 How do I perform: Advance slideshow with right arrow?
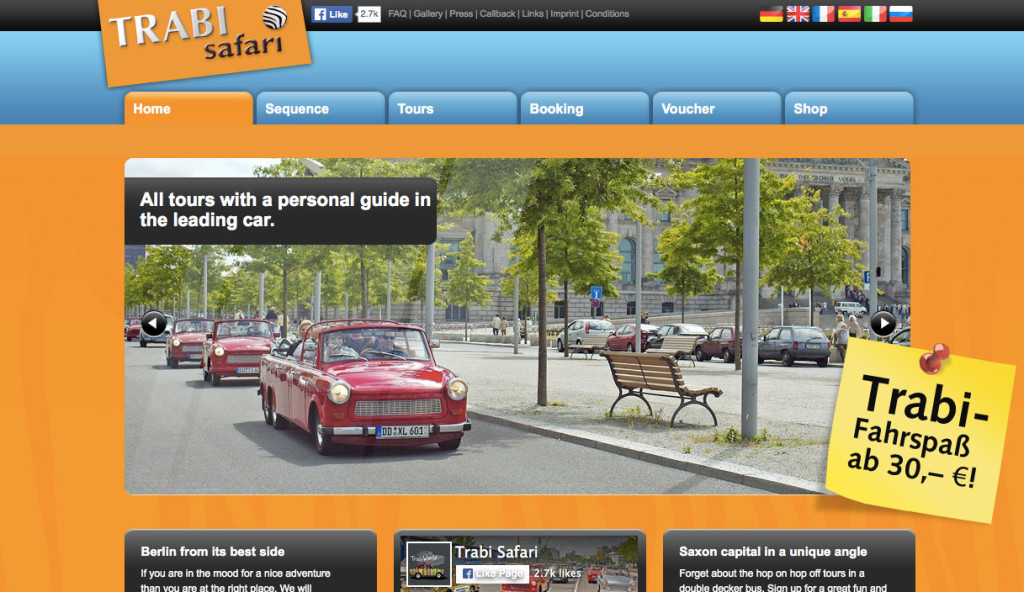coord(883,323)
